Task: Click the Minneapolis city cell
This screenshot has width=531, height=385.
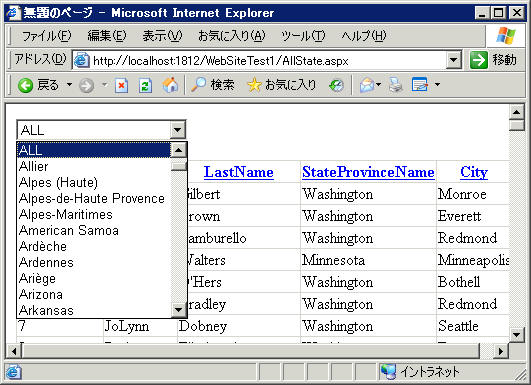Action: 473,260
